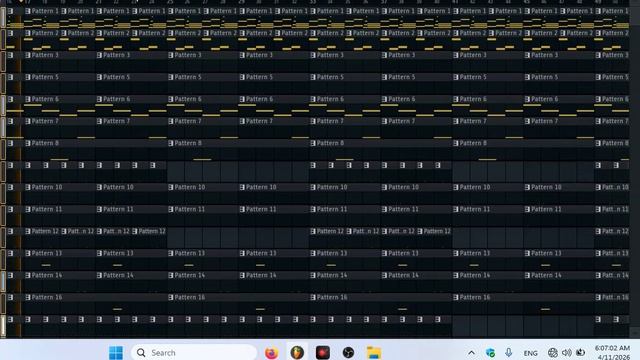This screenshot has width=640, height=360.
Task: Select the truncated Patt..n 16 clip label
Action: [616, 298]
